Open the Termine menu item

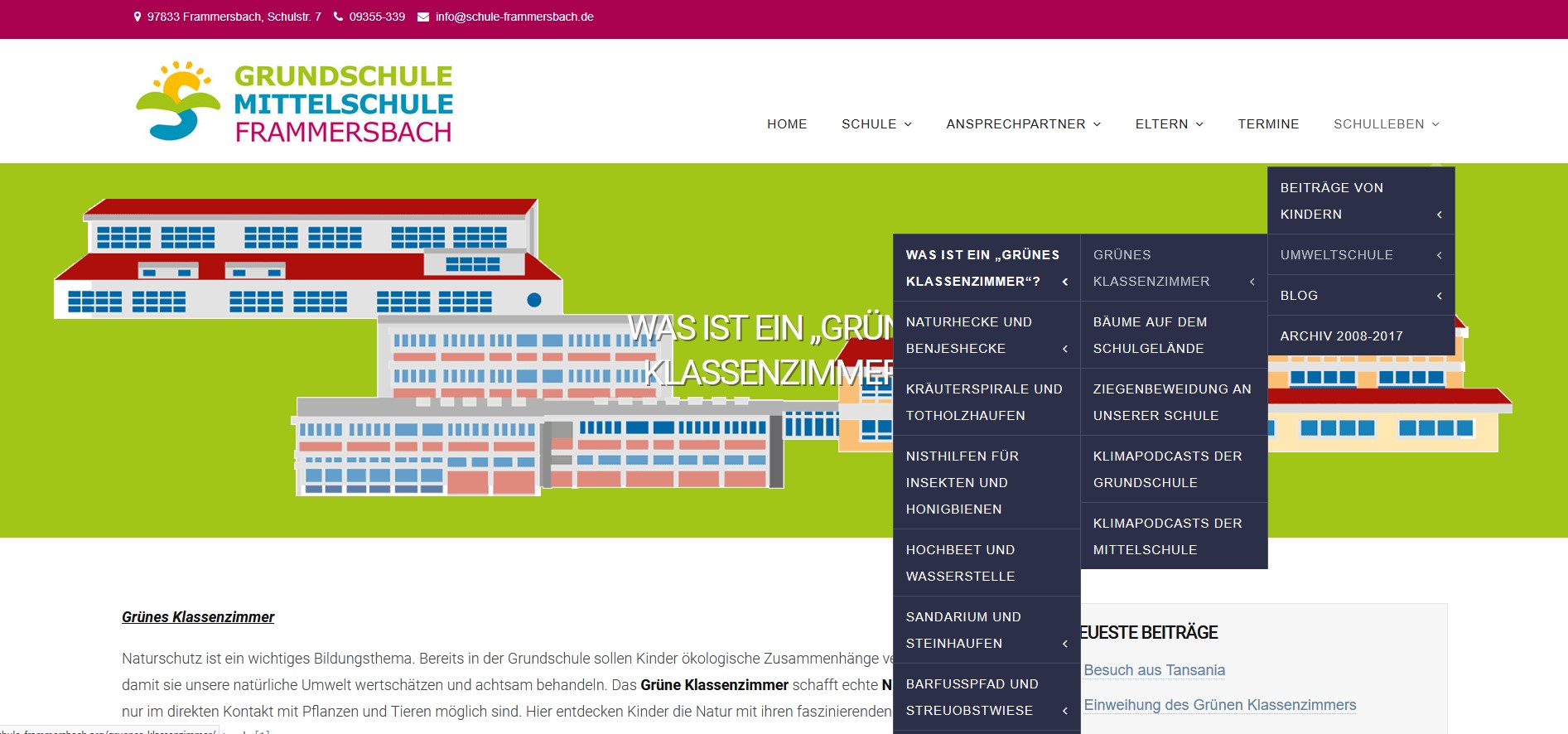pyautogui.click(x=1267, y=124)
